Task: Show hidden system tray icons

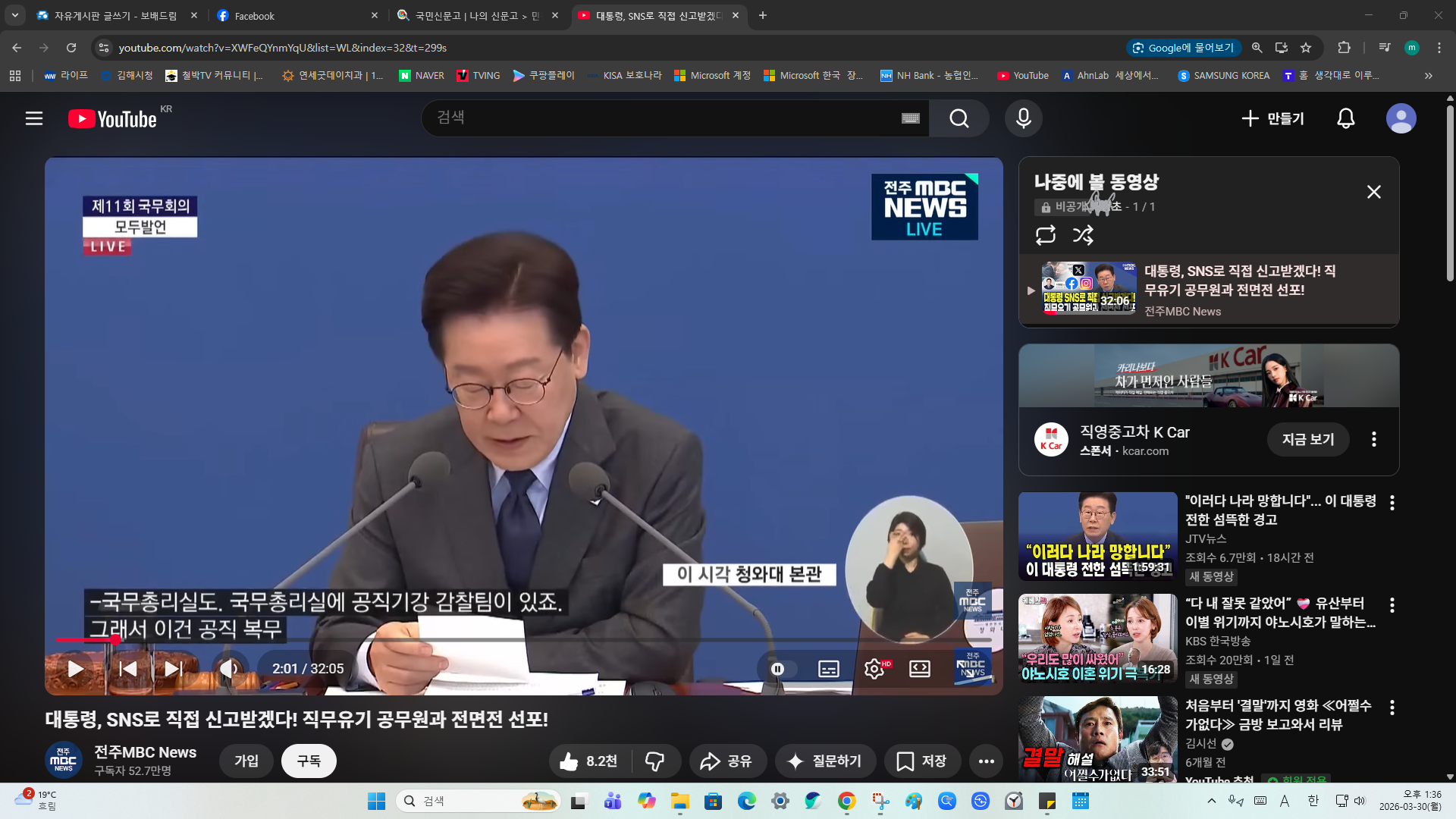Action: [x=1212, y=801]
